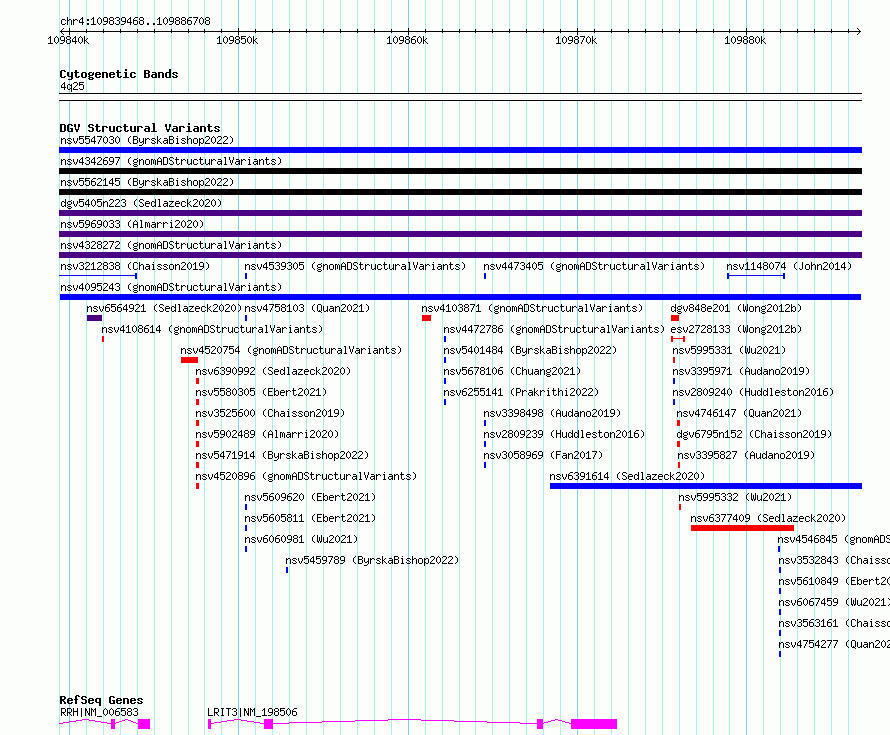This screenshot has height=735, width=890.
Task: Click the nsv4546845 variant label
Action: coord(833,539)
